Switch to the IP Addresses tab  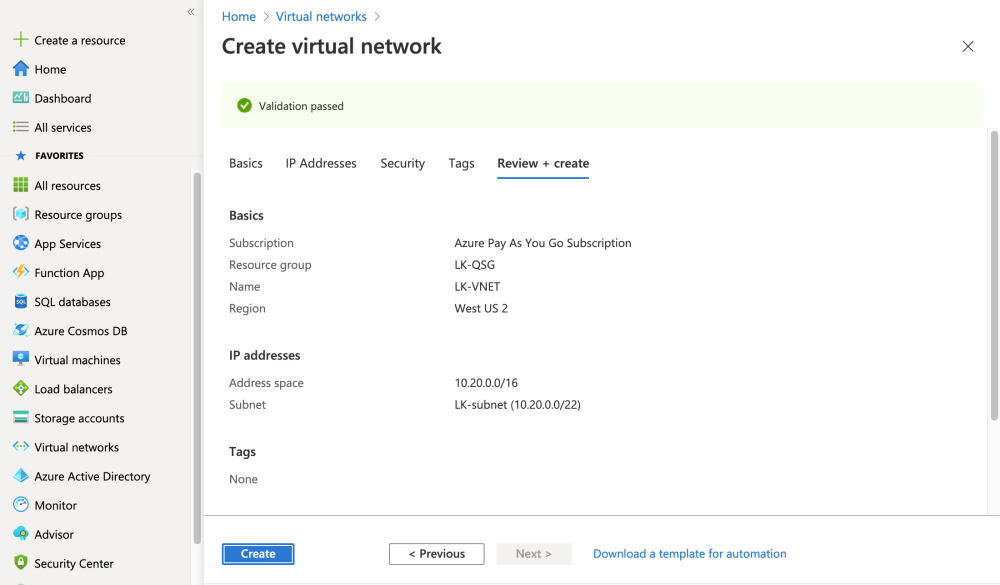point(321,163)
